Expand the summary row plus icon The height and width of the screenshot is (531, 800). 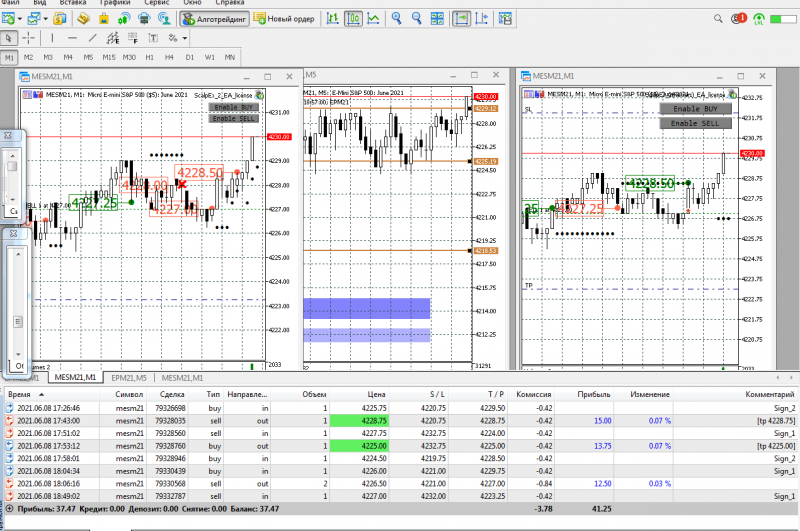pyautogui.click(x=9, y=509)
